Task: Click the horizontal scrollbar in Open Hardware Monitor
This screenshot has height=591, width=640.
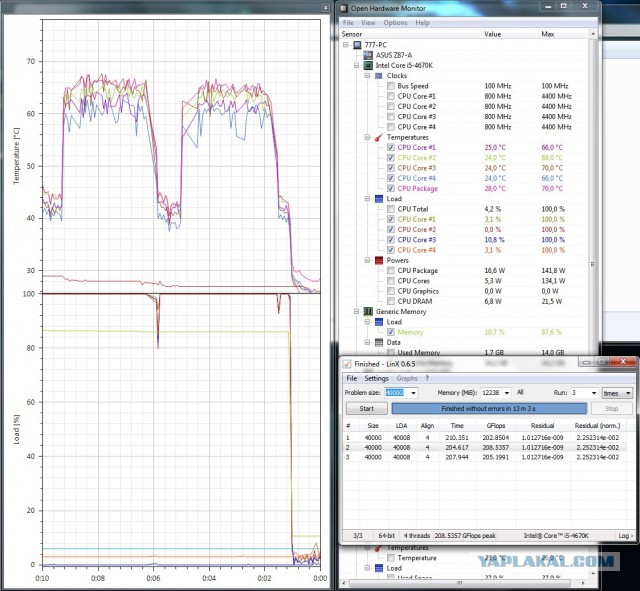Action: 460,583
